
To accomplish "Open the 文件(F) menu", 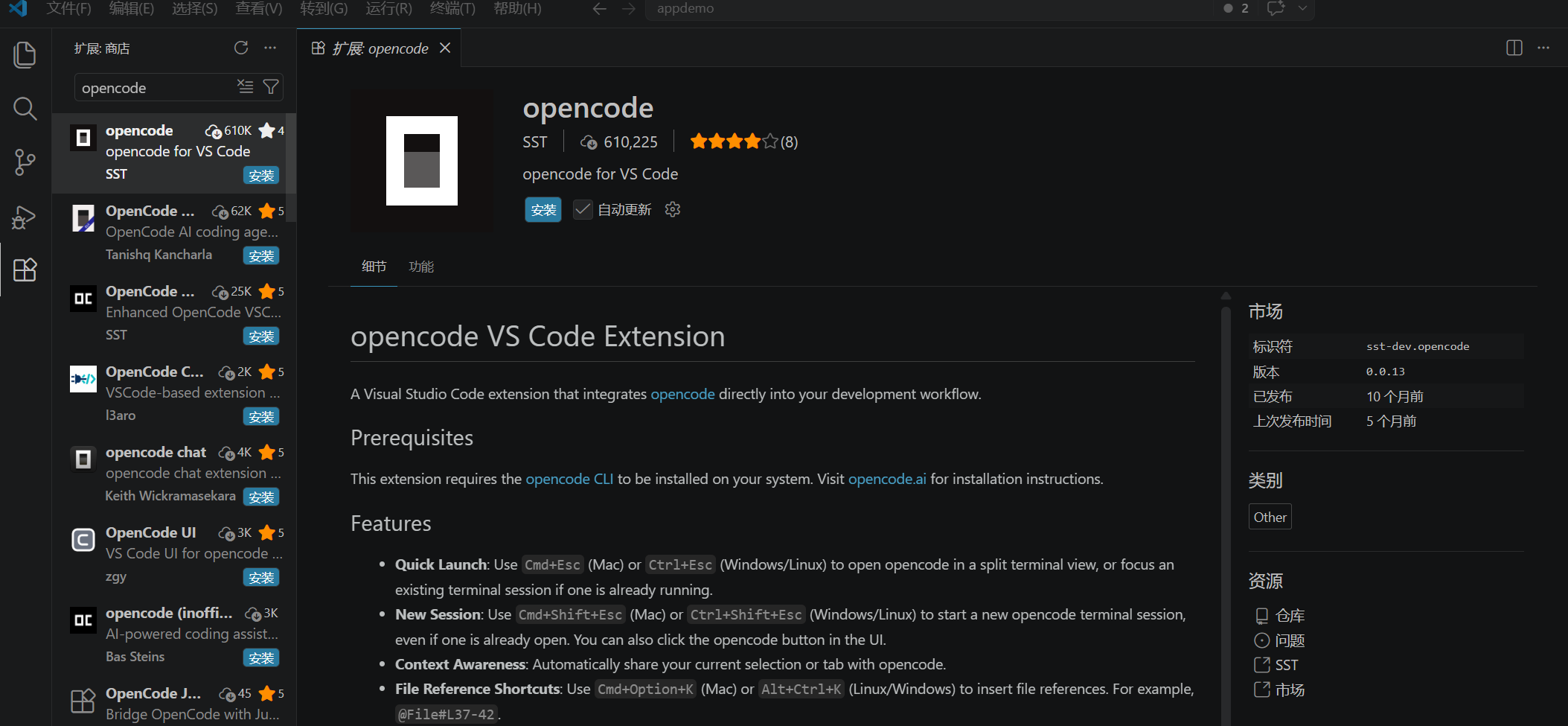I will click(68, 8).
